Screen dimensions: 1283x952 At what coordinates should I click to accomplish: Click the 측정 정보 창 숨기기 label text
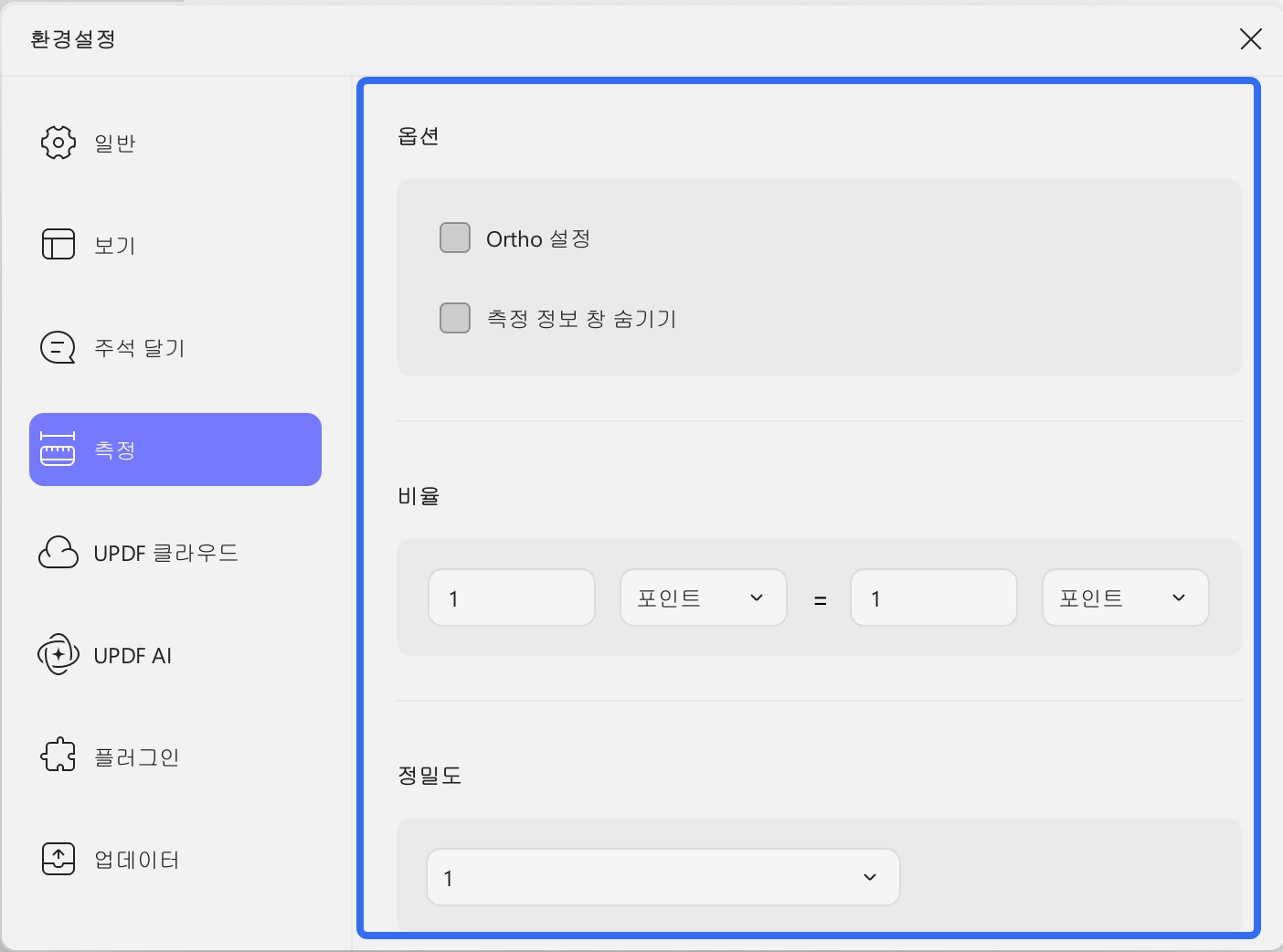582,319
